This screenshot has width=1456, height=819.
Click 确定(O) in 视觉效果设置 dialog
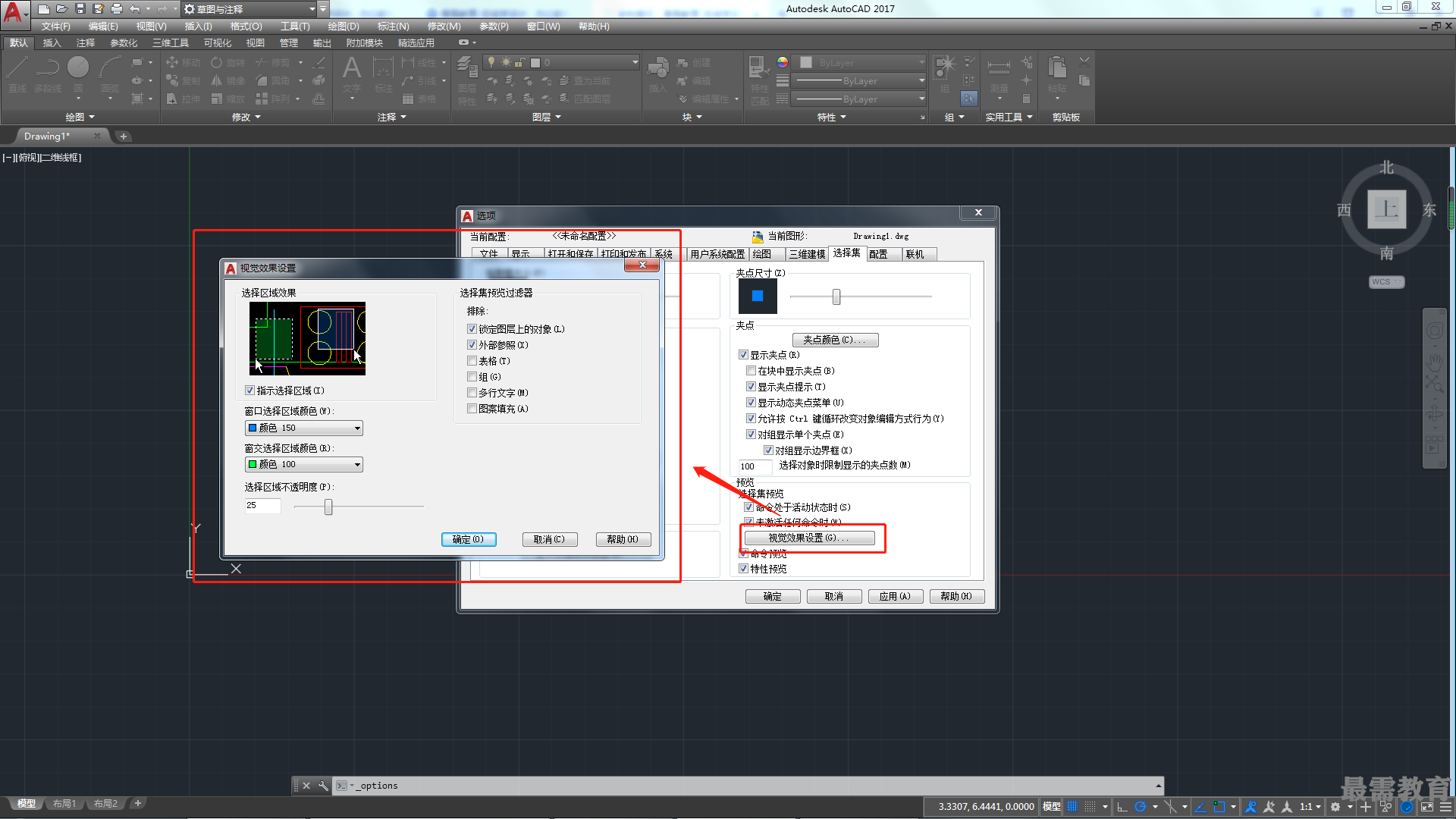coord(468,539)
